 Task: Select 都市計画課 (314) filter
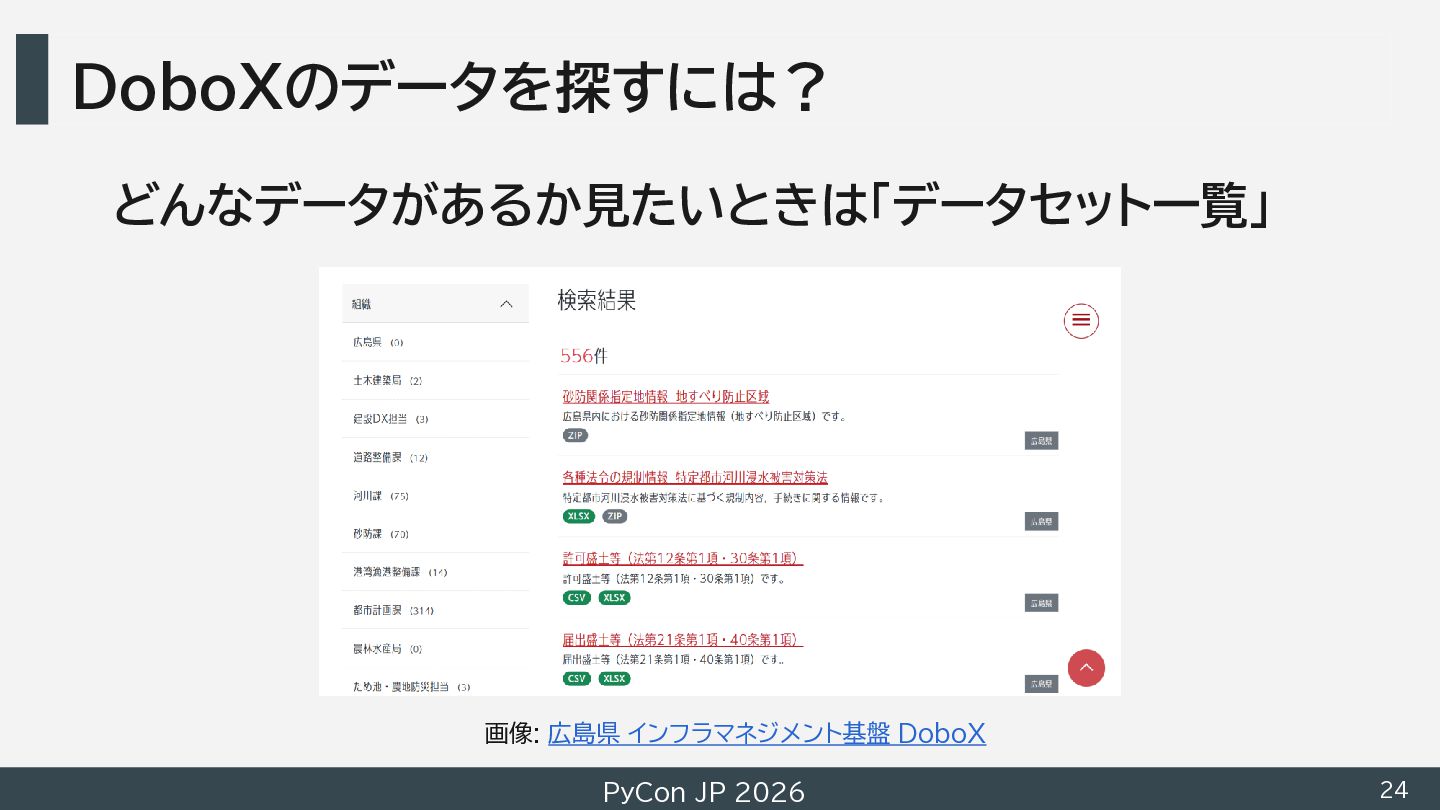point(393,610)
